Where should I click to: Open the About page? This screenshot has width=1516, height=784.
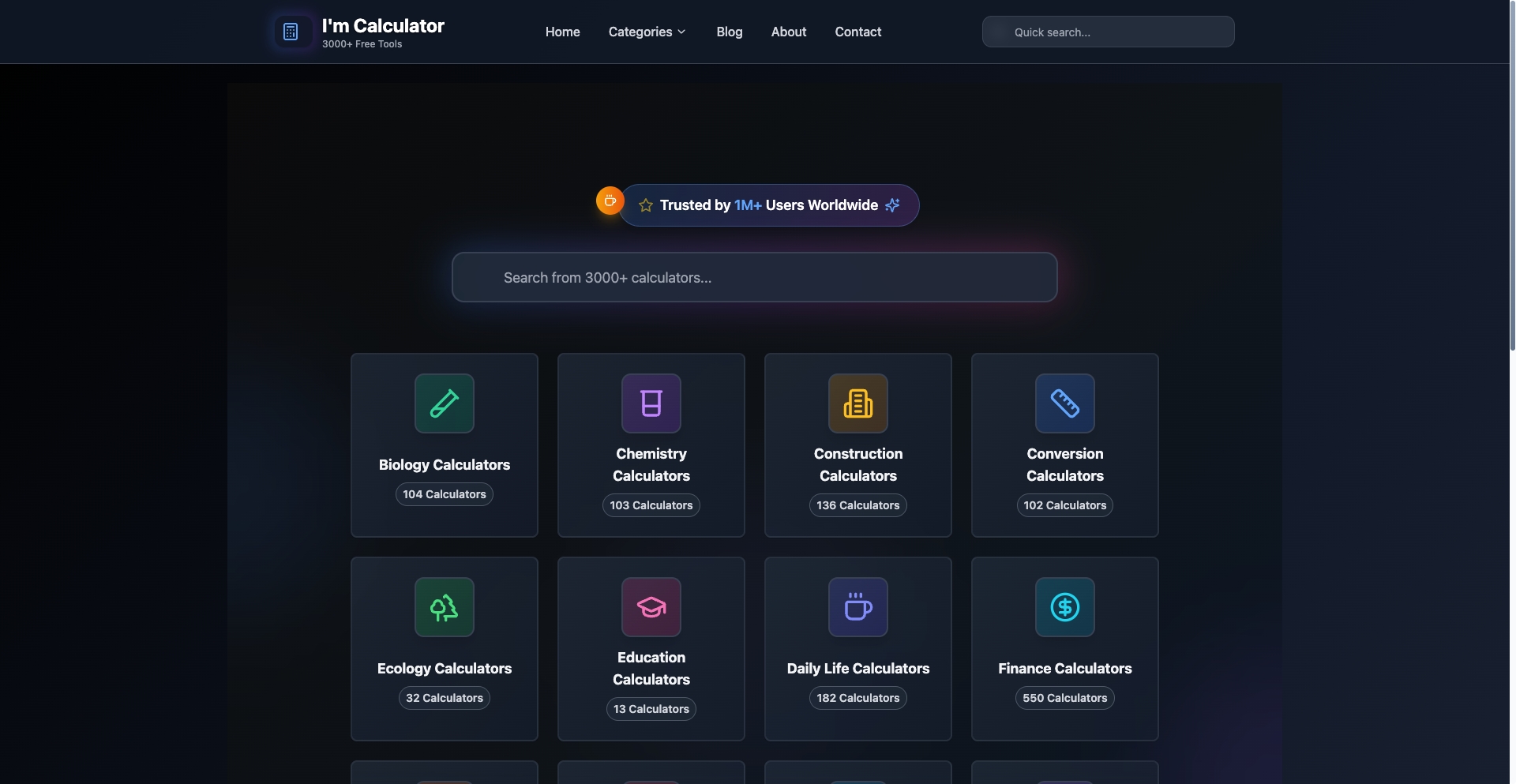[x=788, y=32]
